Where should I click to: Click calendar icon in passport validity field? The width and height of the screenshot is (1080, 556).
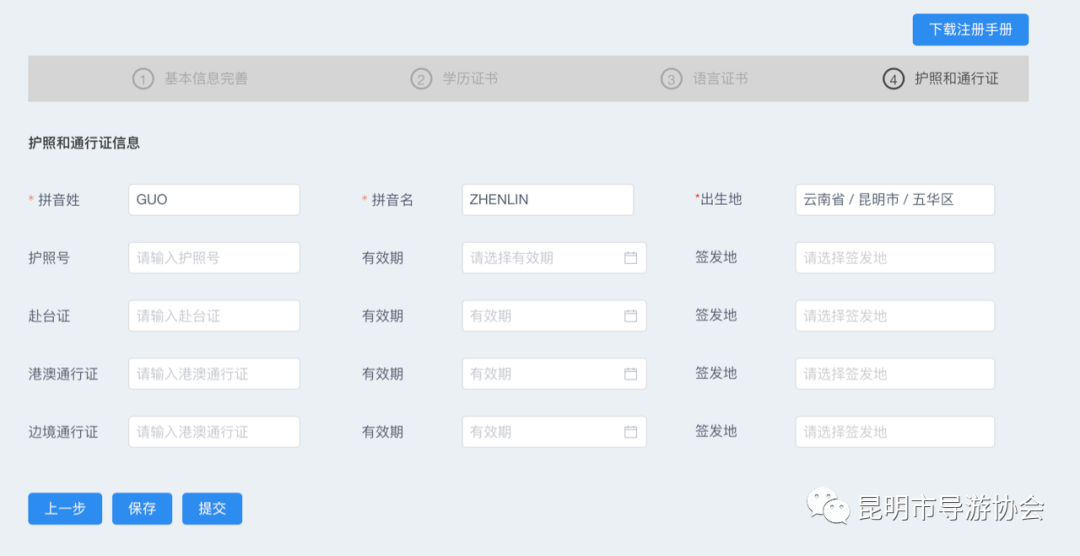click(630, 258)
